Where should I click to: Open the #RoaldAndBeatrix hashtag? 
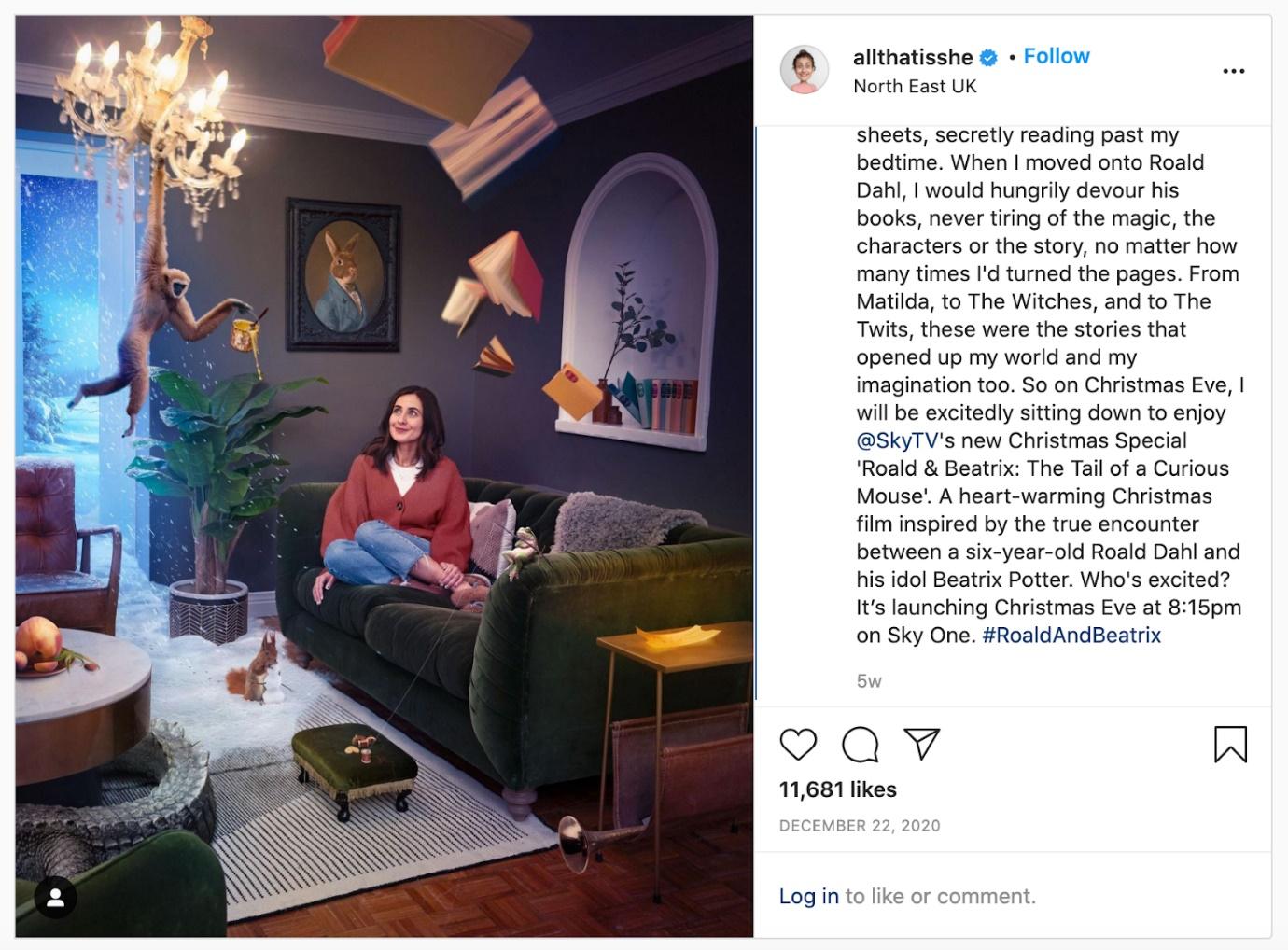click(x=1071, y=635)
